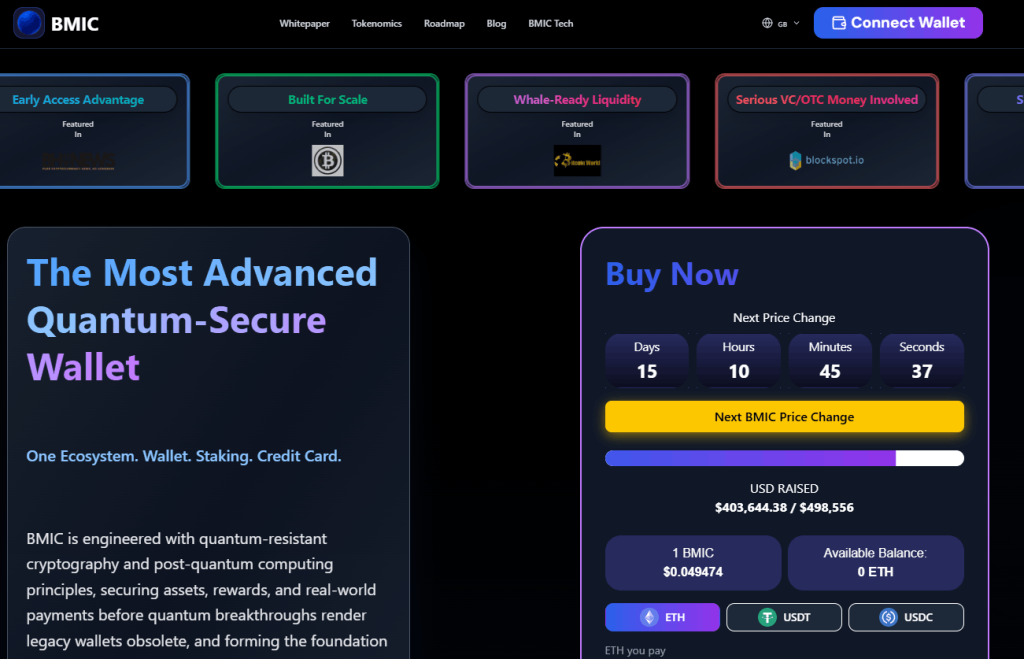
Task: Click the wallet icon in Connect Wallet
Action: [x=839, y=23]
